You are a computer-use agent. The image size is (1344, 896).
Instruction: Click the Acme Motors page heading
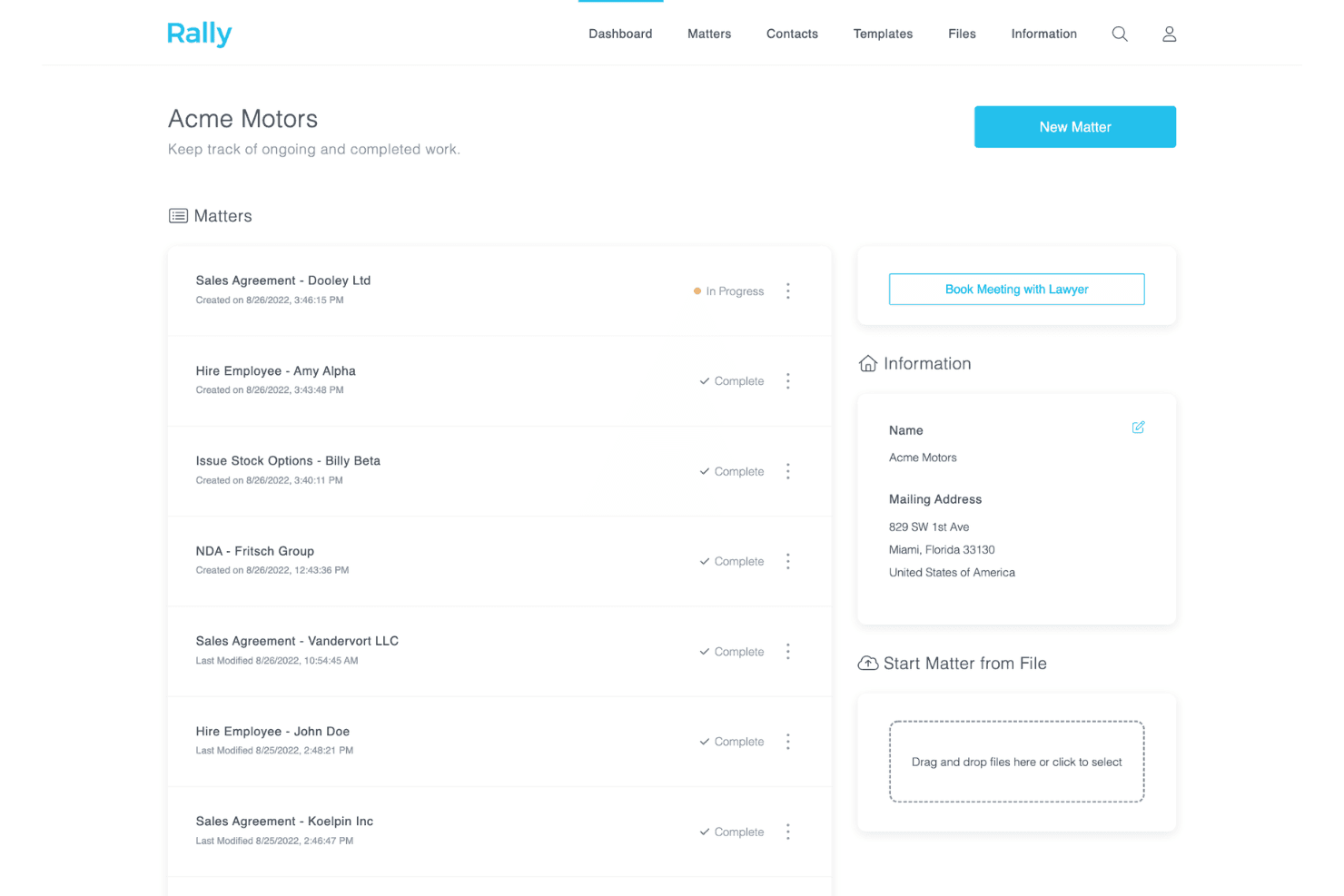[x=242, y=119]
